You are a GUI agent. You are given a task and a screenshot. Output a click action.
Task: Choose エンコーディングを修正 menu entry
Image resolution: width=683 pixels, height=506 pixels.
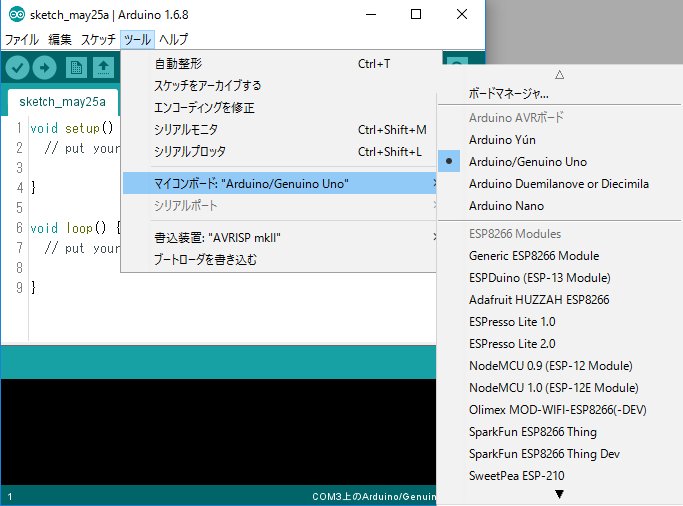[x=279, y=108]
